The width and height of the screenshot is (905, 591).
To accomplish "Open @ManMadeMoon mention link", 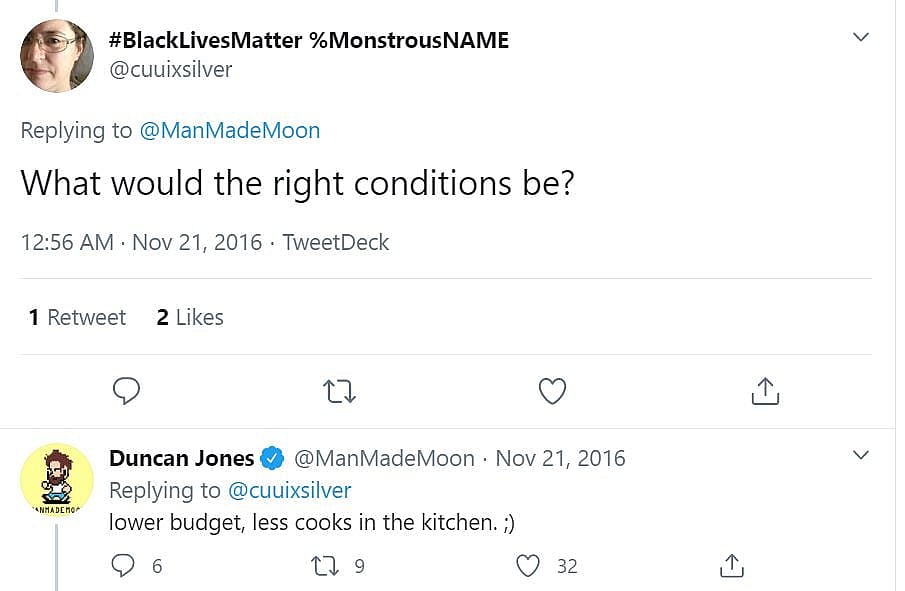I will pos(229,130).
